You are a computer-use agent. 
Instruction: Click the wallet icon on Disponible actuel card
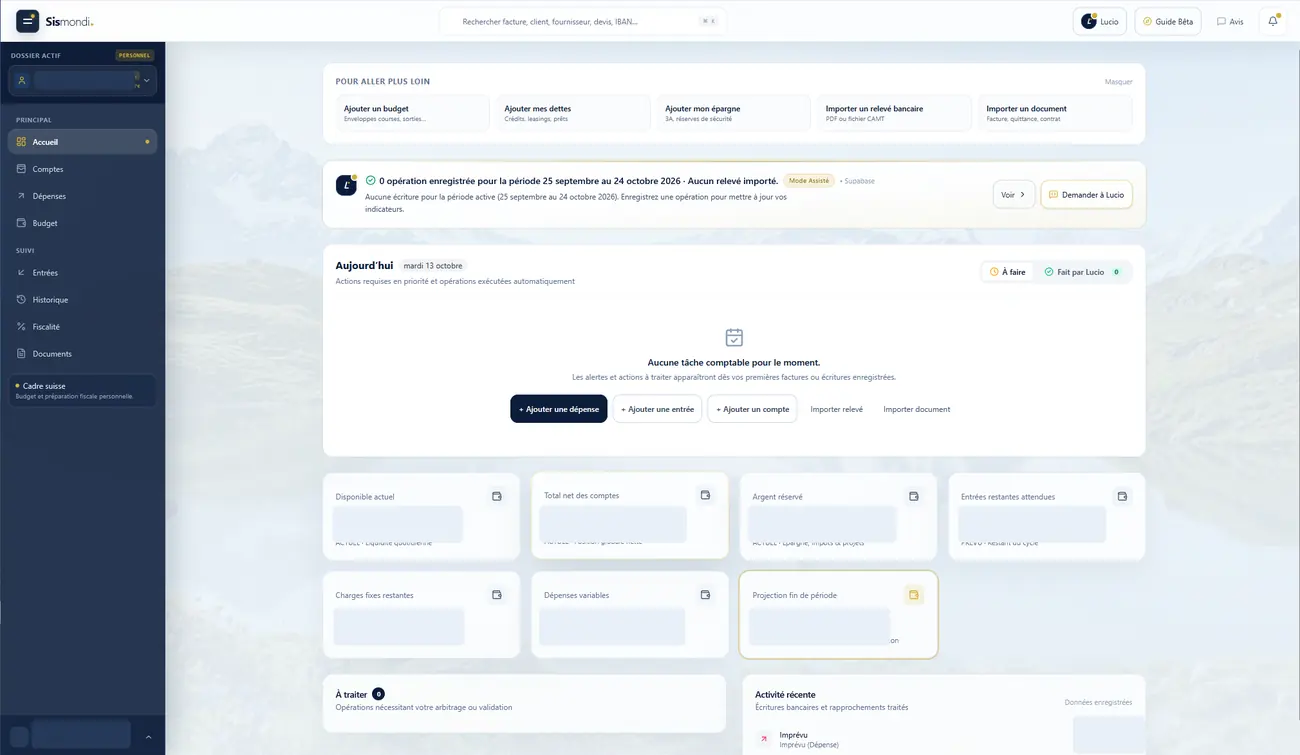[497, 496]
